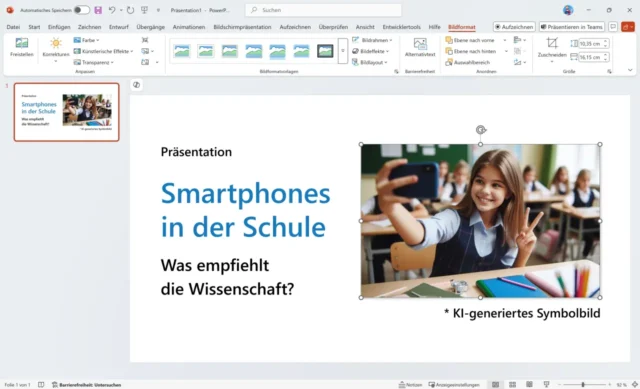The image size is (640, 389).
Task: Switch to the Start tab
Action: (34, 27)
